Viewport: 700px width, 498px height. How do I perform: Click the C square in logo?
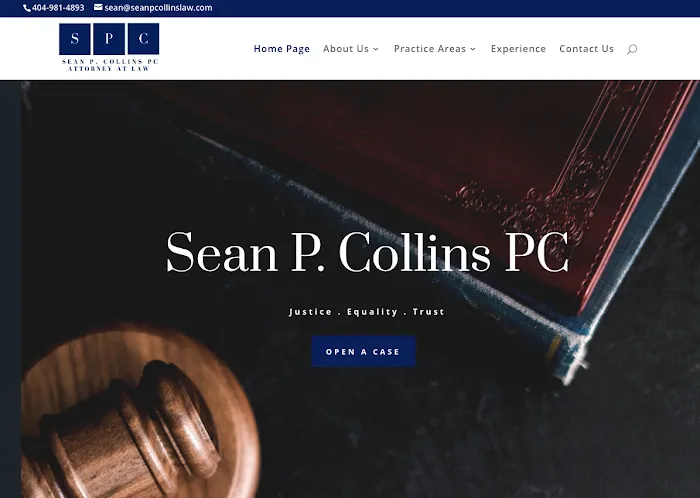point(143,39)
